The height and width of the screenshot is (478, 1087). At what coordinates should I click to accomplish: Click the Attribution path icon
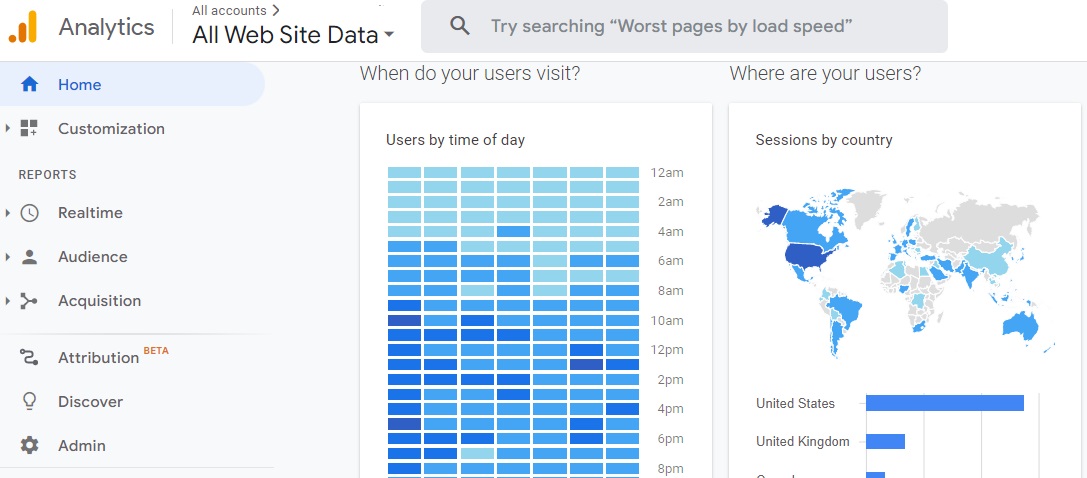point(30,358)
